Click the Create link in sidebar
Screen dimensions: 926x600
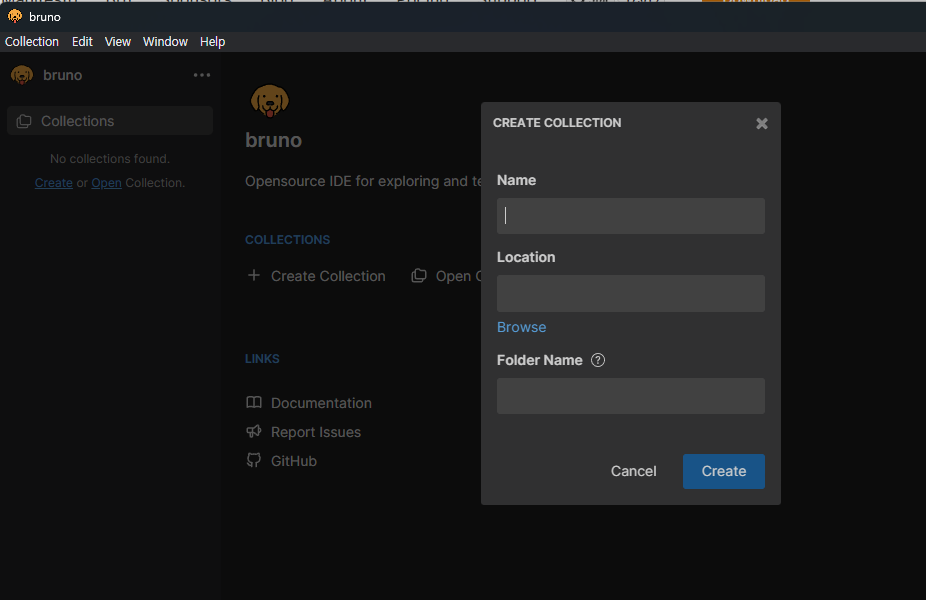tap(54, 182)
